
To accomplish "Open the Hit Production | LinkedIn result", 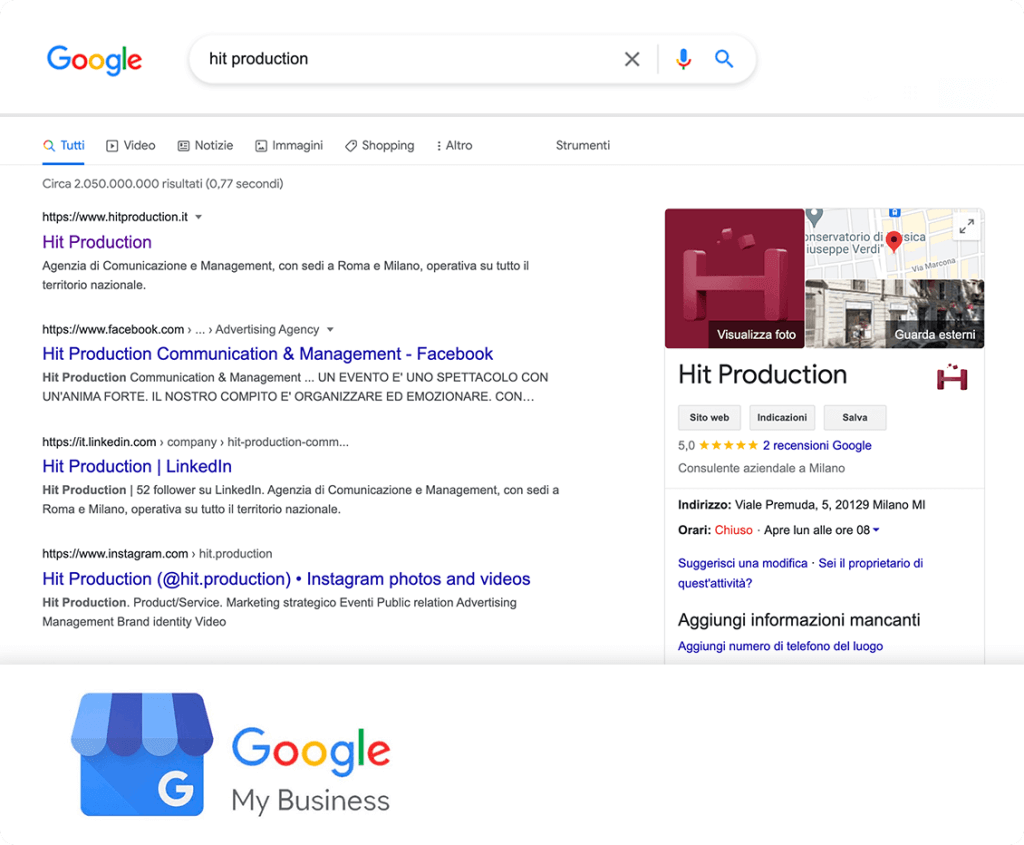I will point(137,466).
